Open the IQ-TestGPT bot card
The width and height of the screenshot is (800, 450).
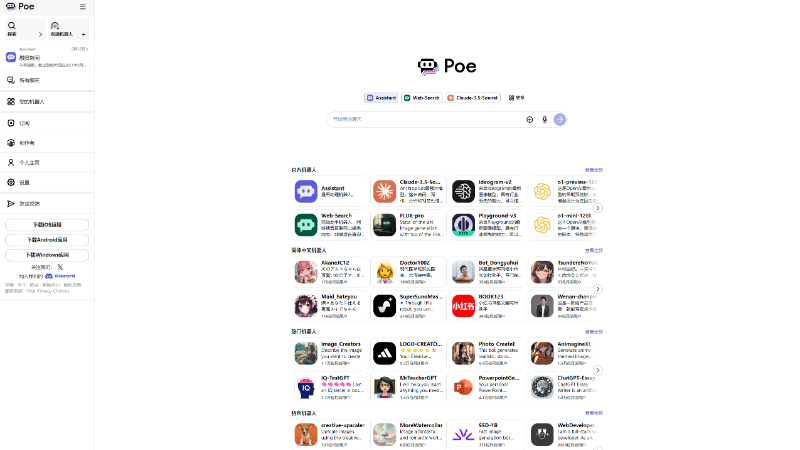(330, 387)
